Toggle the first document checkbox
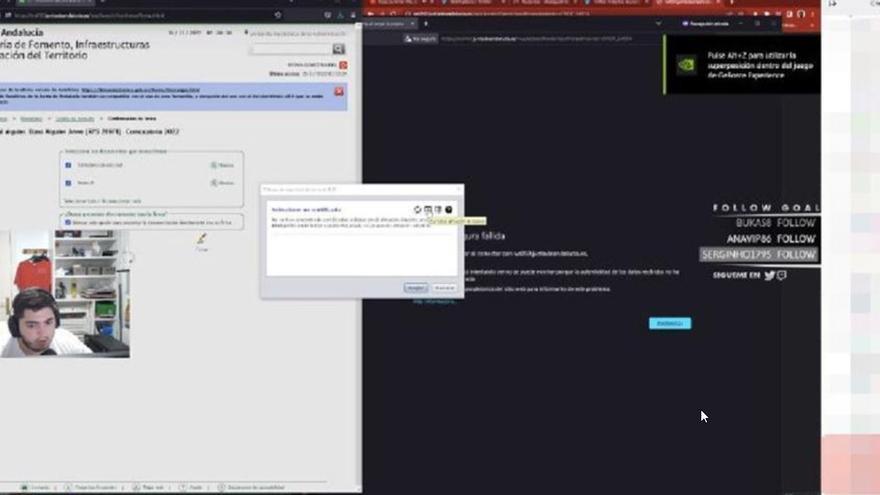Image resolution: width=880 pixels, height=495 pixels. point(68,165)
